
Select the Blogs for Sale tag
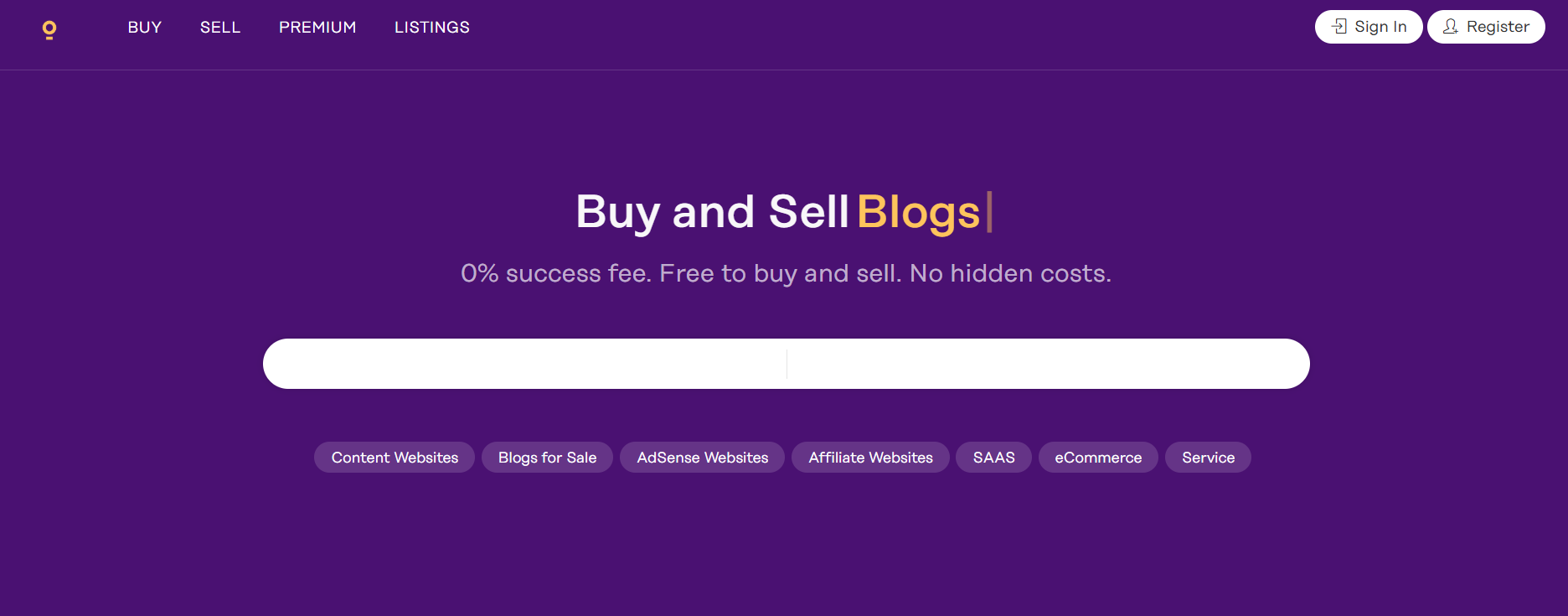[548, 458]
